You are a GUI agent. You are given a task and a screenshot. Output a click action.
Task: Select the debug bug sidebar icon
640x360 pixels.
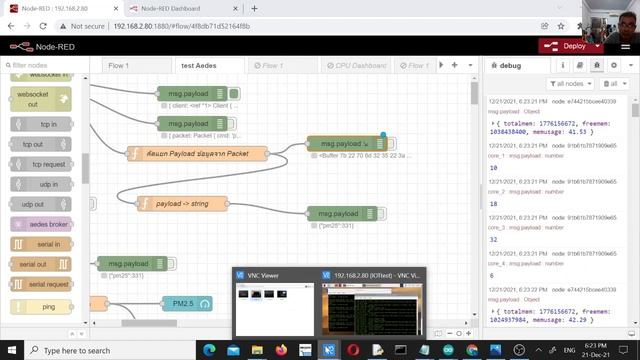tap(597, 65)
